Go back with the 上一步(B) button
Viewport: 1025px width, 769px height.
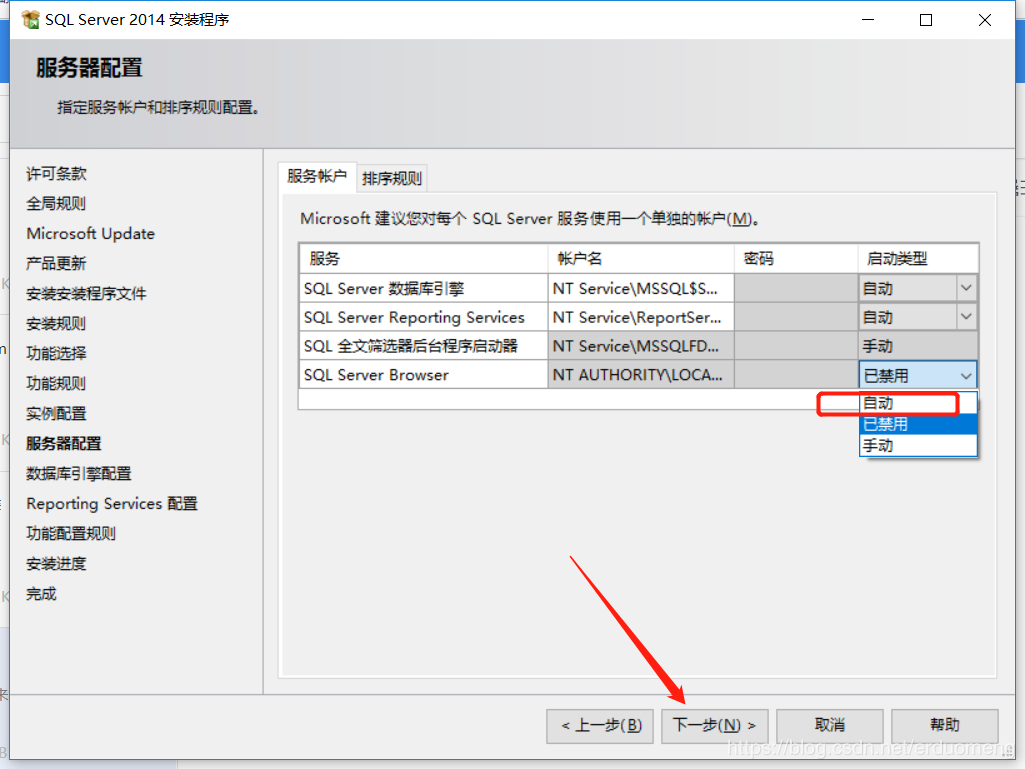click(600, 726)
